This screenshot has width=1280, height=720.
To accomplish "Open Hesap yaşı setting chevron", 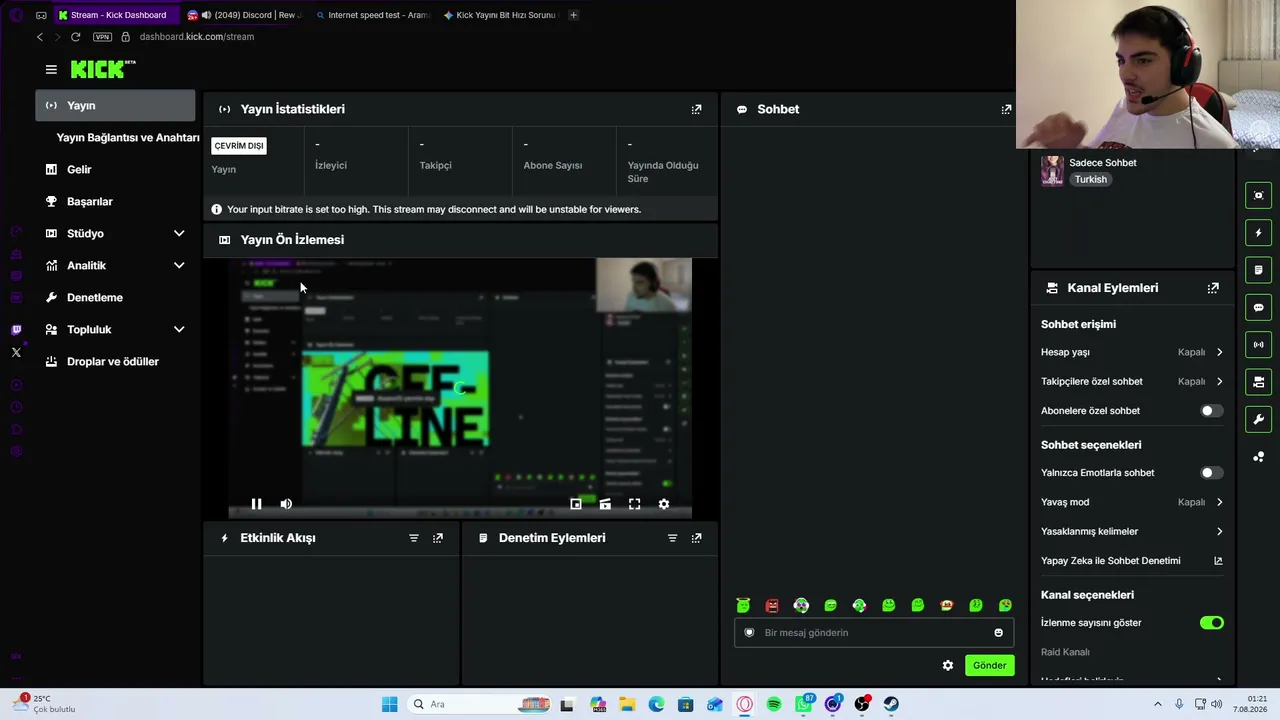I will pyautogui.click(x=1219, y=352).
